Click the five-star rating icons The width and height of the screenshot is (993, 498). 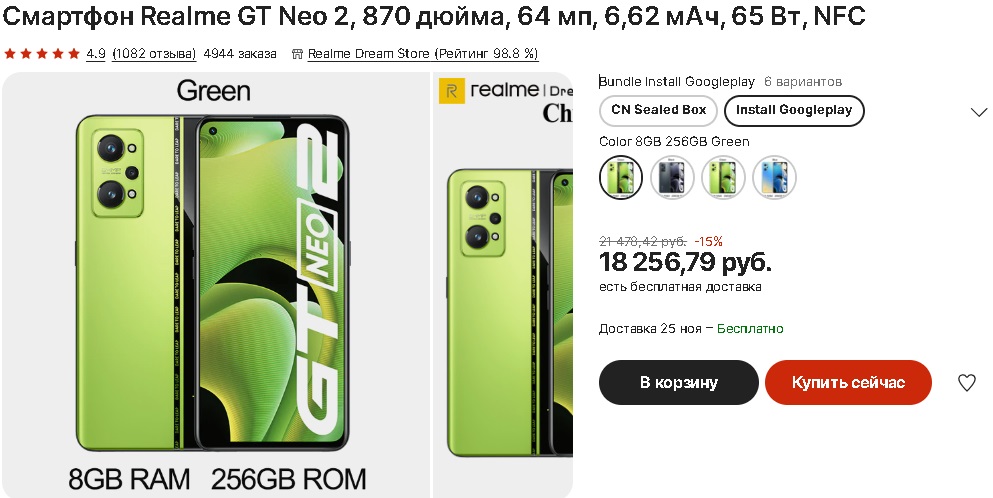[x=42, y=53]
